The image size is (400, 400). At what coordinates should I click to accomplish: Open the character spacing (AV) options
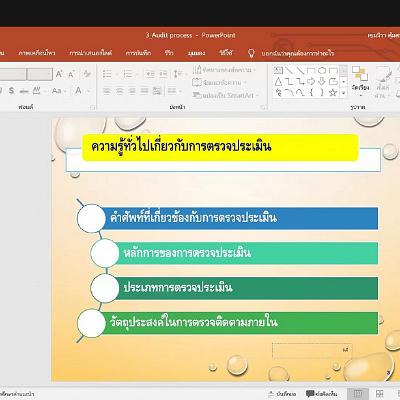point(36,90)
